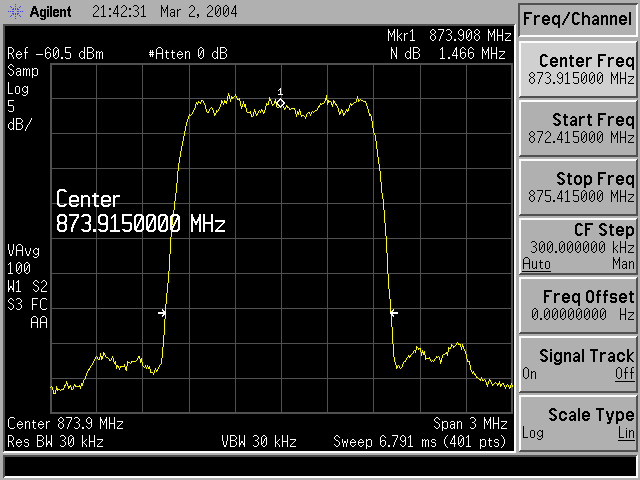Set CF Step to Auto
The height and width of the screenshot is (480, 640).
point(536,264)
